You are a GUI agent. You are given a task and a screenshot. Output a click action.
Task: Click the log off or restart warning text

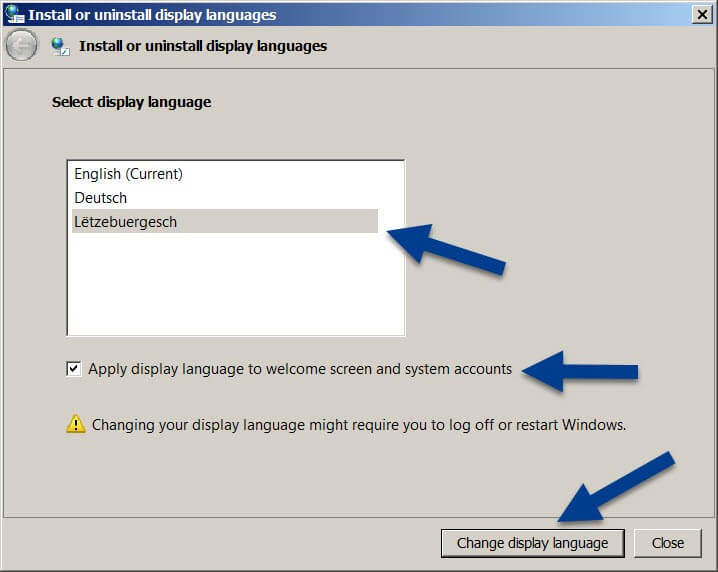click(359, 425)
